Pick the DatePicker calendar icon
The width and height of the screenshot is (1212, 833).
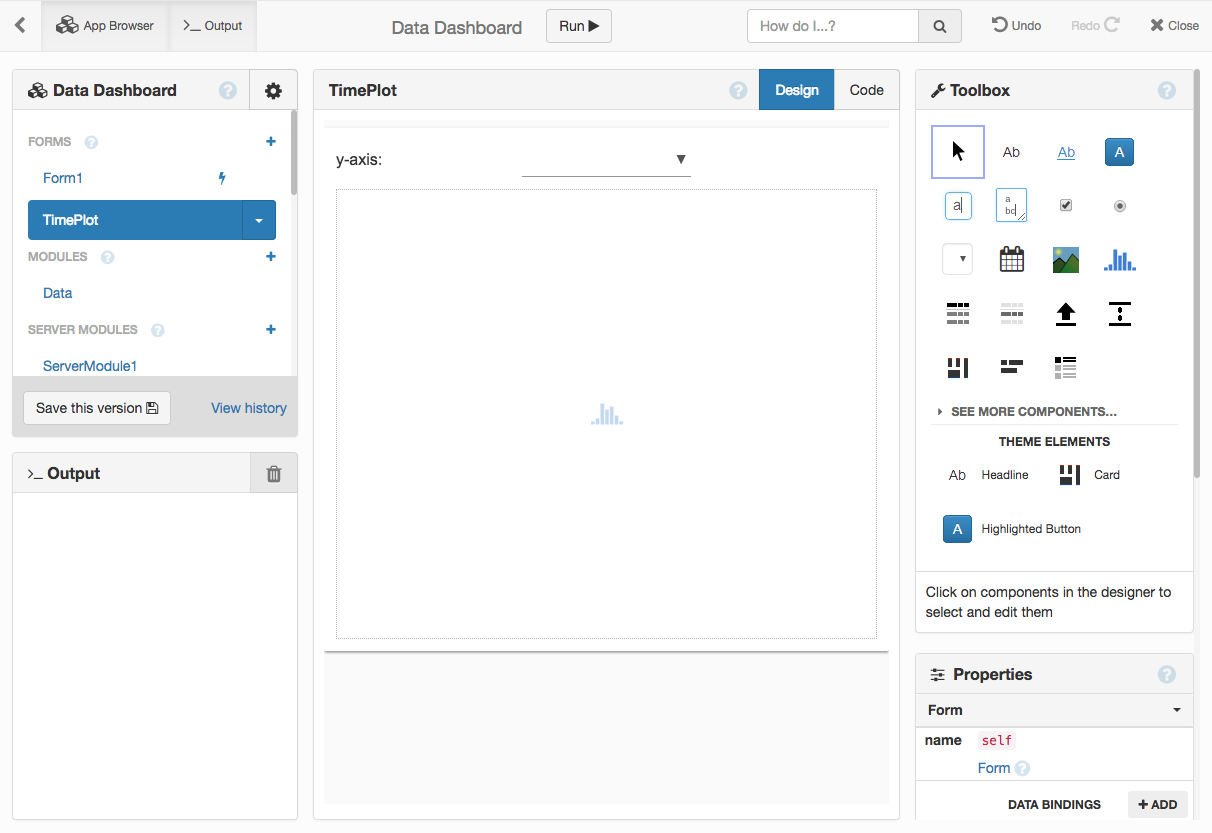point(1012,260)
